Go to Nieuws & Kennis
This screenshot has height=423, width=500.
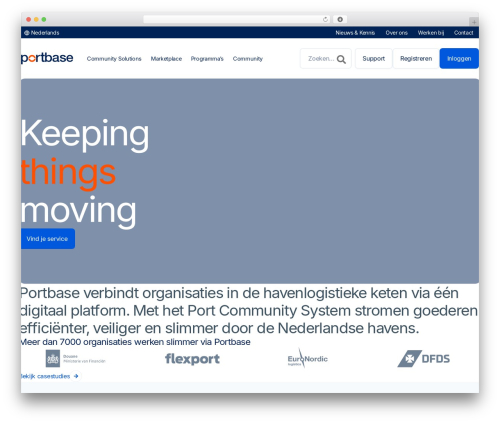click(355, 33)
